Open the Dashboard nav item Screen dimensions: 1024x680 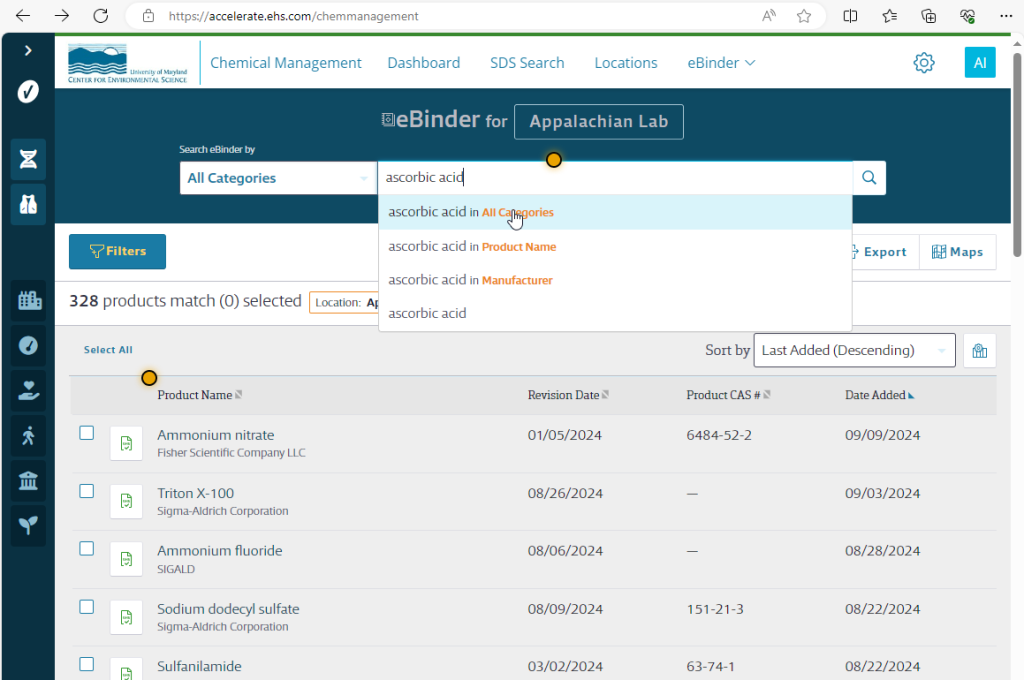[x=424, y=63]
